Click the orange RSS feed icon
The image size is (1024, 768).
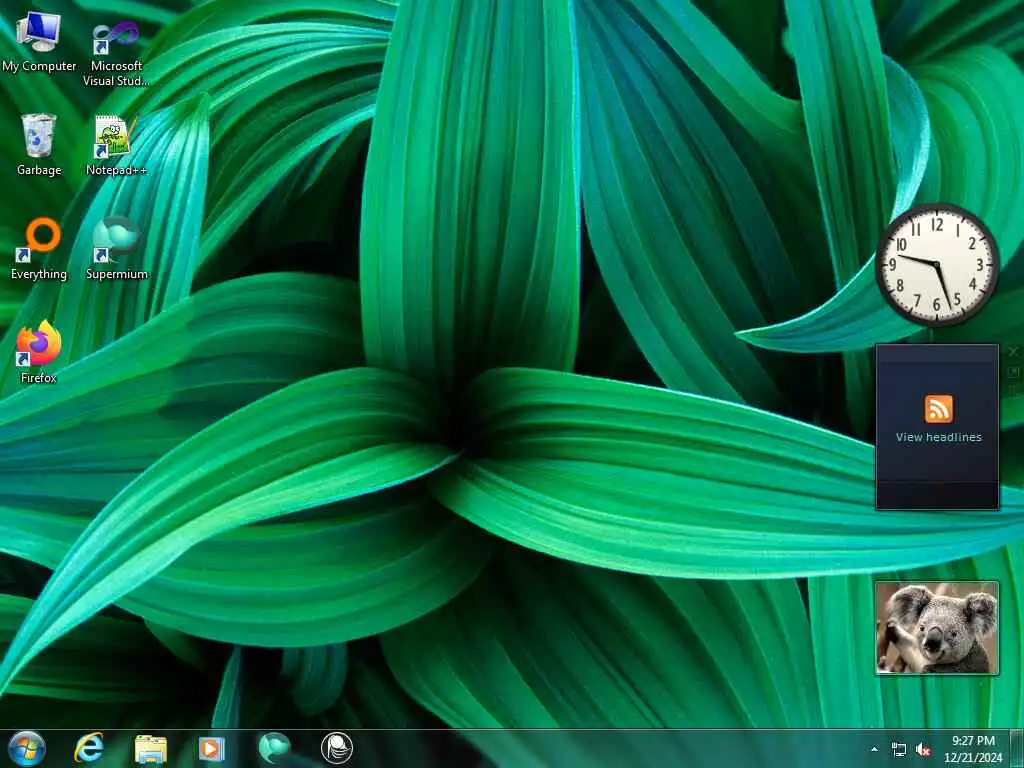[x=938, y=409]
